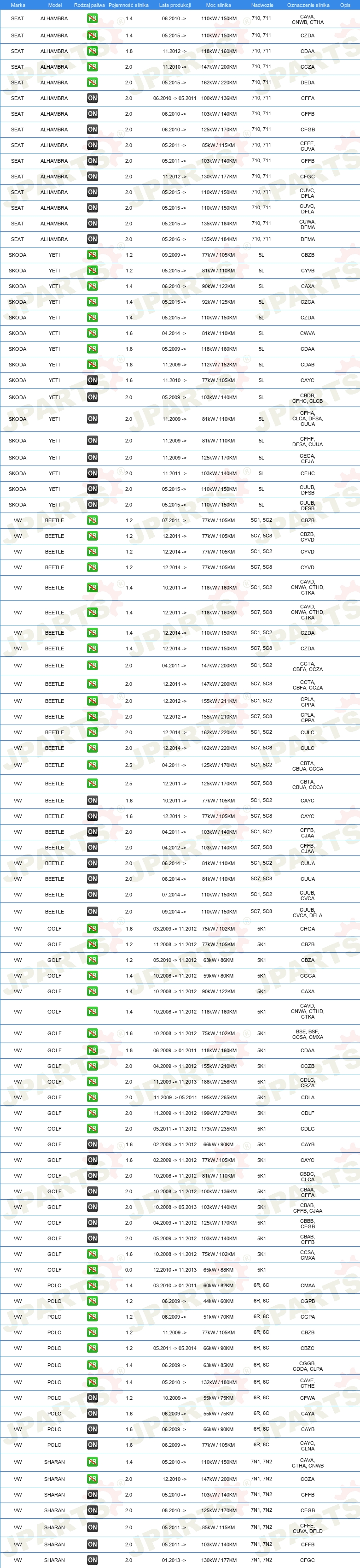Select engine code CDLG in Golf row
Viewport: 360px width, 1568px height.
[308, 1129]
